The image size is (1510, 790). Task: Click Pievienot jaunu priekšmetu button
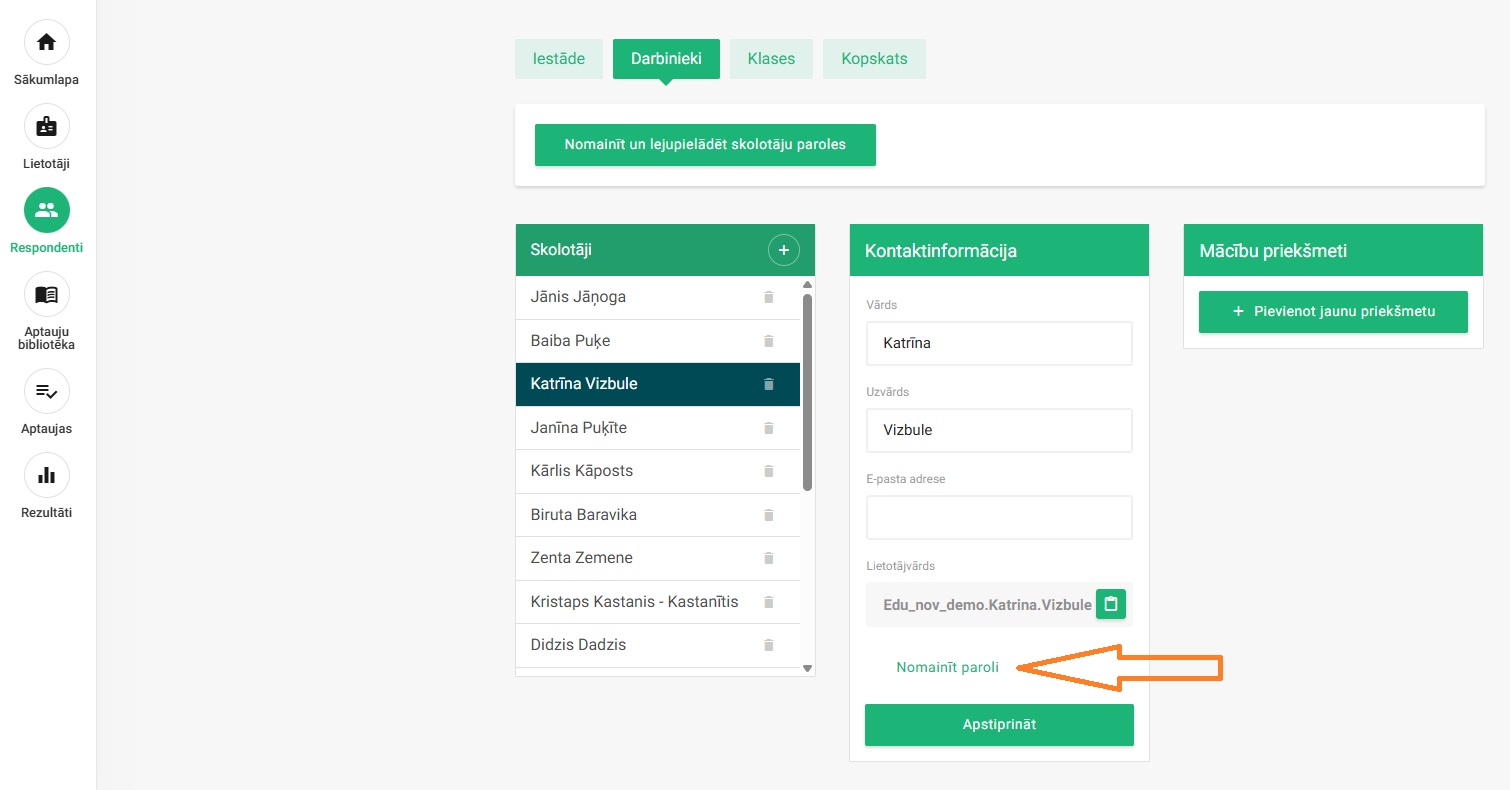(1332, 312)
